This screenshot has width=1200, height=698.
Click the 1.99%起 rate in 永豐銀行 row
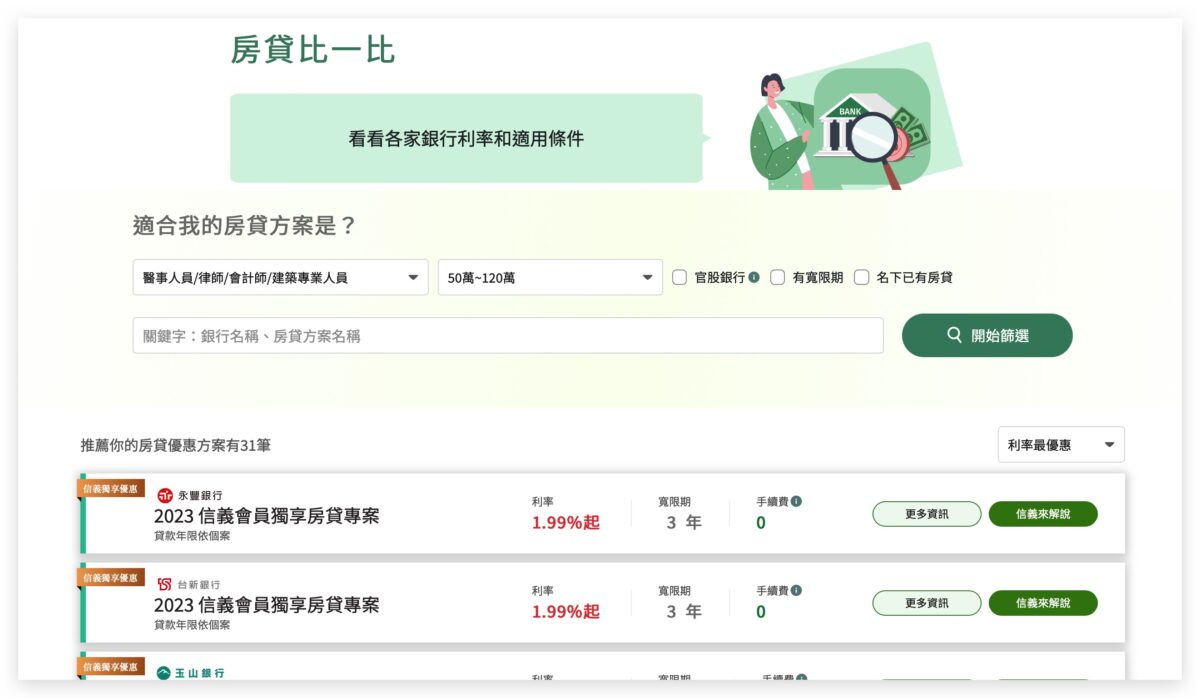click(566, 523)
